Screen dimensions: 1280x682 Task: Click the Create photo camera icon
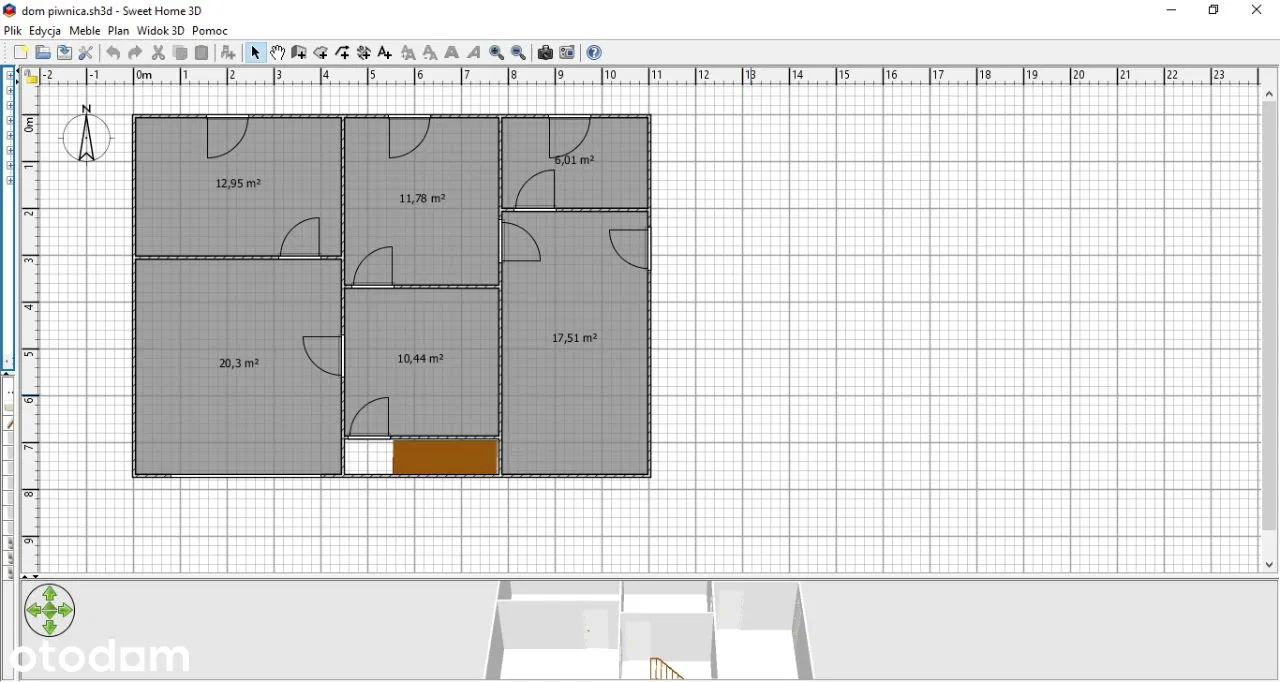click(x=545, y=53)
